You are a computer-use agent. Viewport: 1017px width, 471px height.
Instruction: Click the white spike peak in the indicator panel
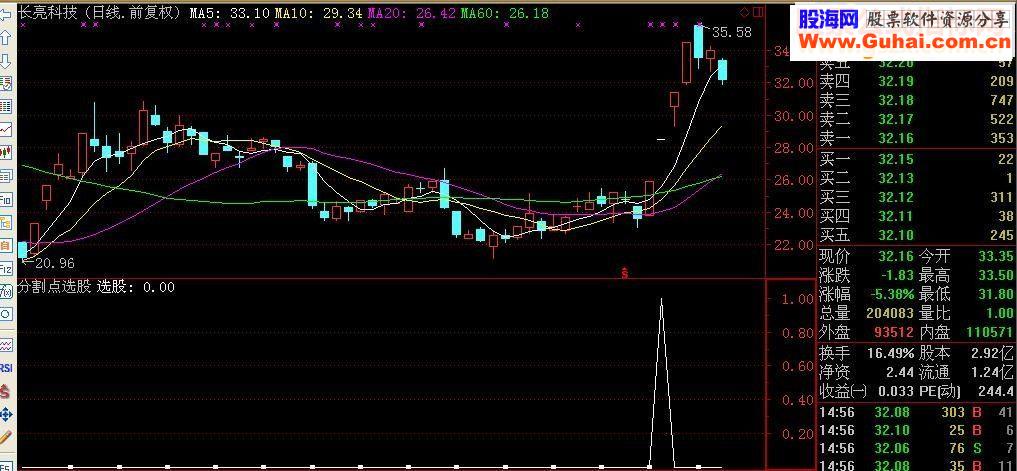click(x=662, y=301)
